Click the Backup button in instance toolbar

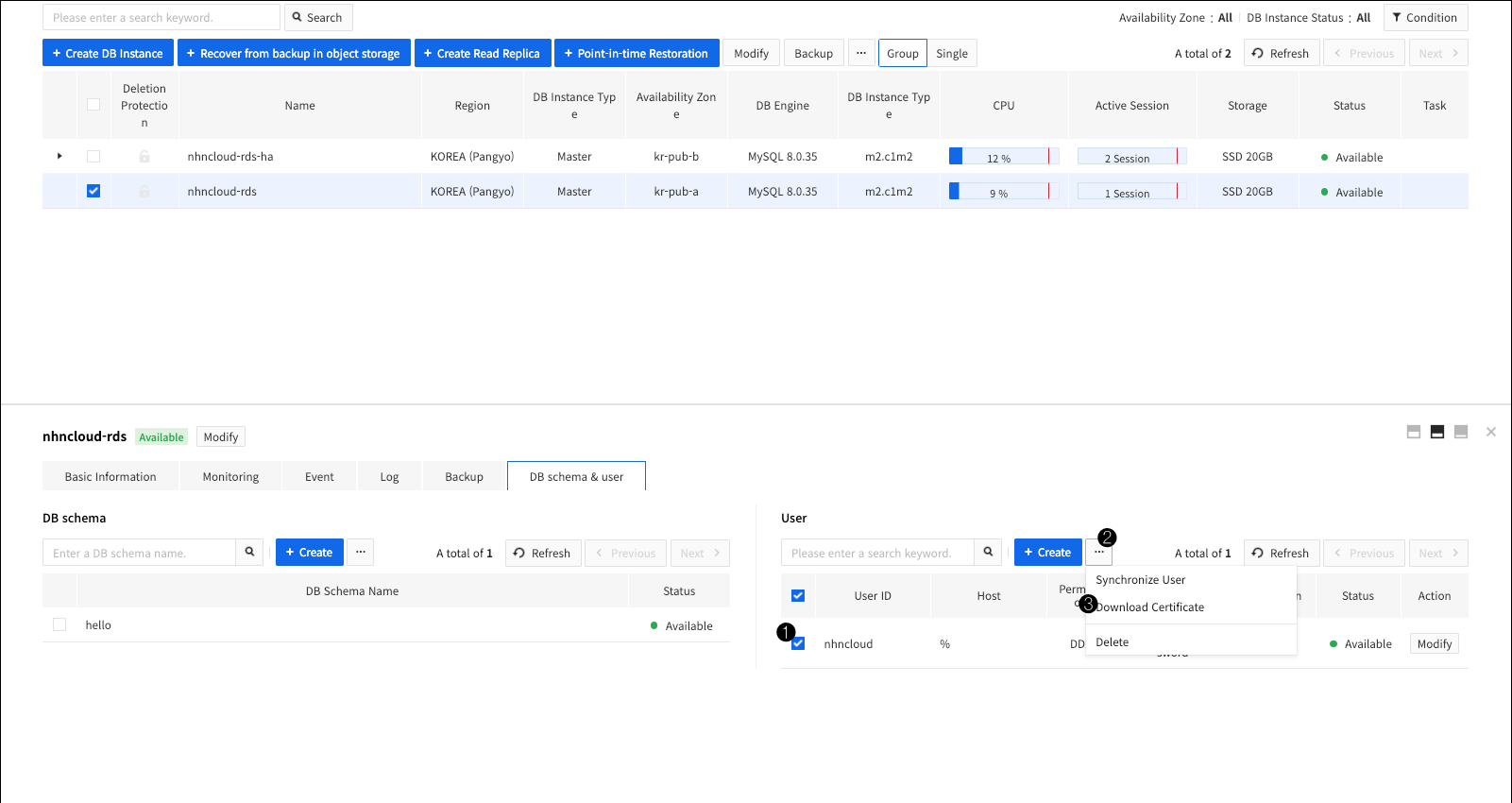(813, 53)
